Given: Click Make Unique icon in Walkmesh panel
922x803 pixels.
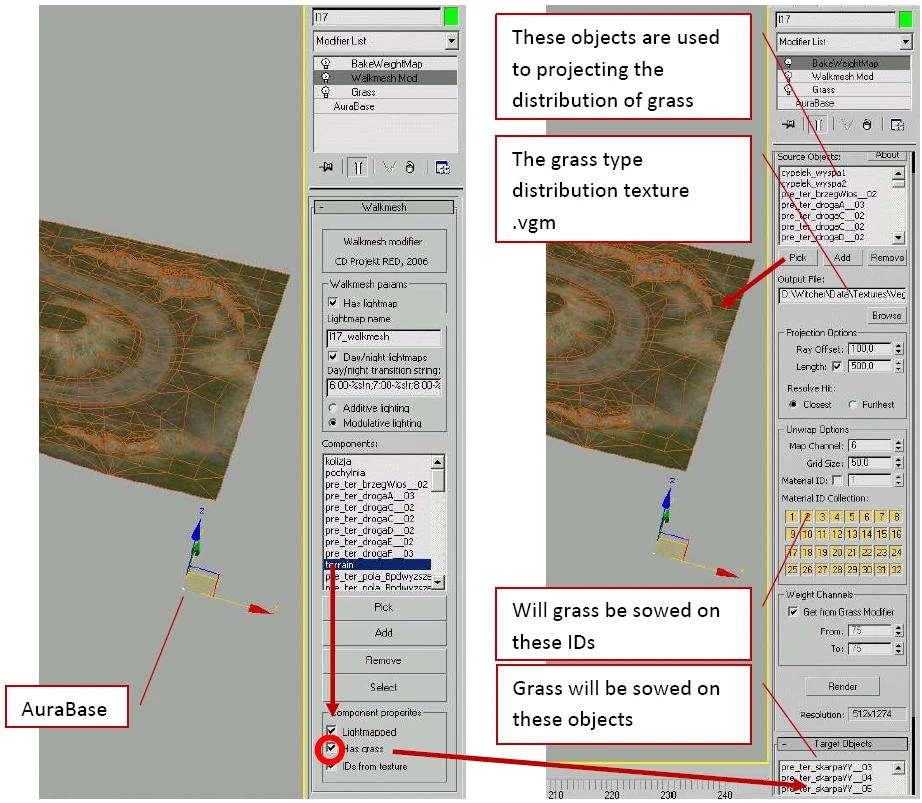Looking at the screenshot, I should [389, 168].
